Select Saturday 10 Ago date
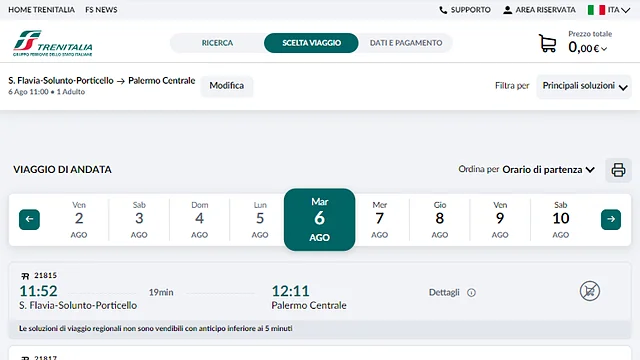This screenshot has height=360, width=640. pos(560,220)
